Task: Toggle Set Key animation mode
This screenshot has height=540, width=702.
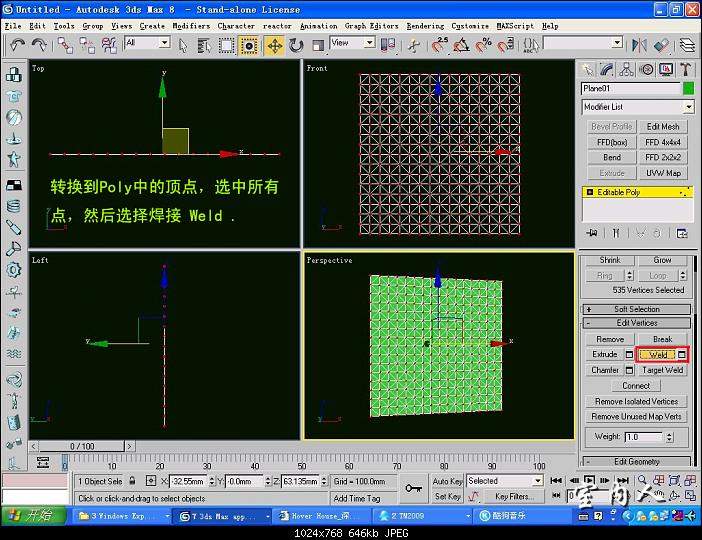Action: [447, 496]
